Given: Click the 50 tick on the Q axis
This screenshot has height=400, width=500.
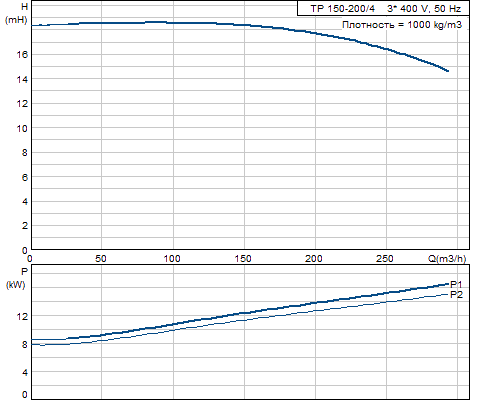Looking at the screenshot, I should pos(101,258).
